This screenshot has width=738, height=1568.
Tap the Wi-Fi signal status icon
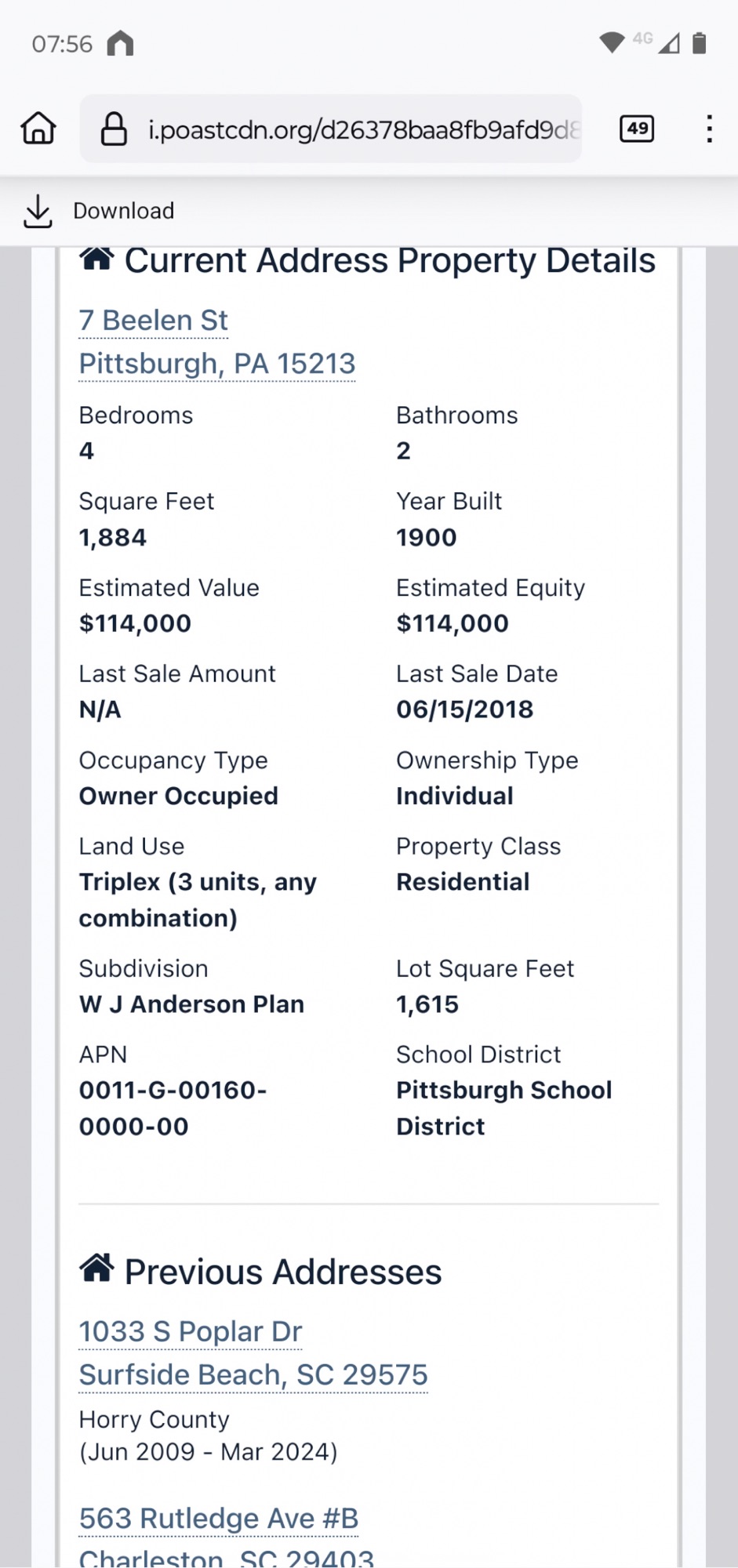[x=611, y=42]
